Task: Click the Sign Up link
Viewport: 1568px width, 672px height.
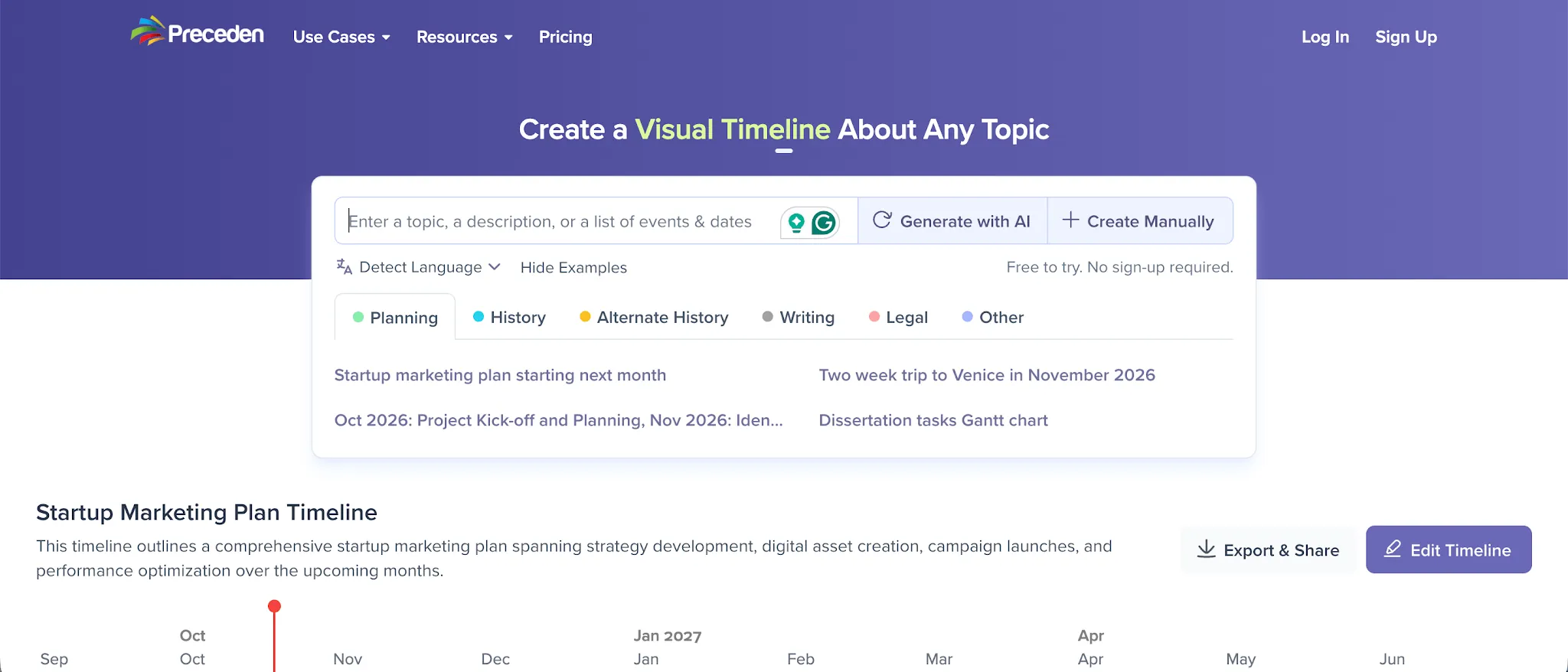Action: pos(1406,37)
